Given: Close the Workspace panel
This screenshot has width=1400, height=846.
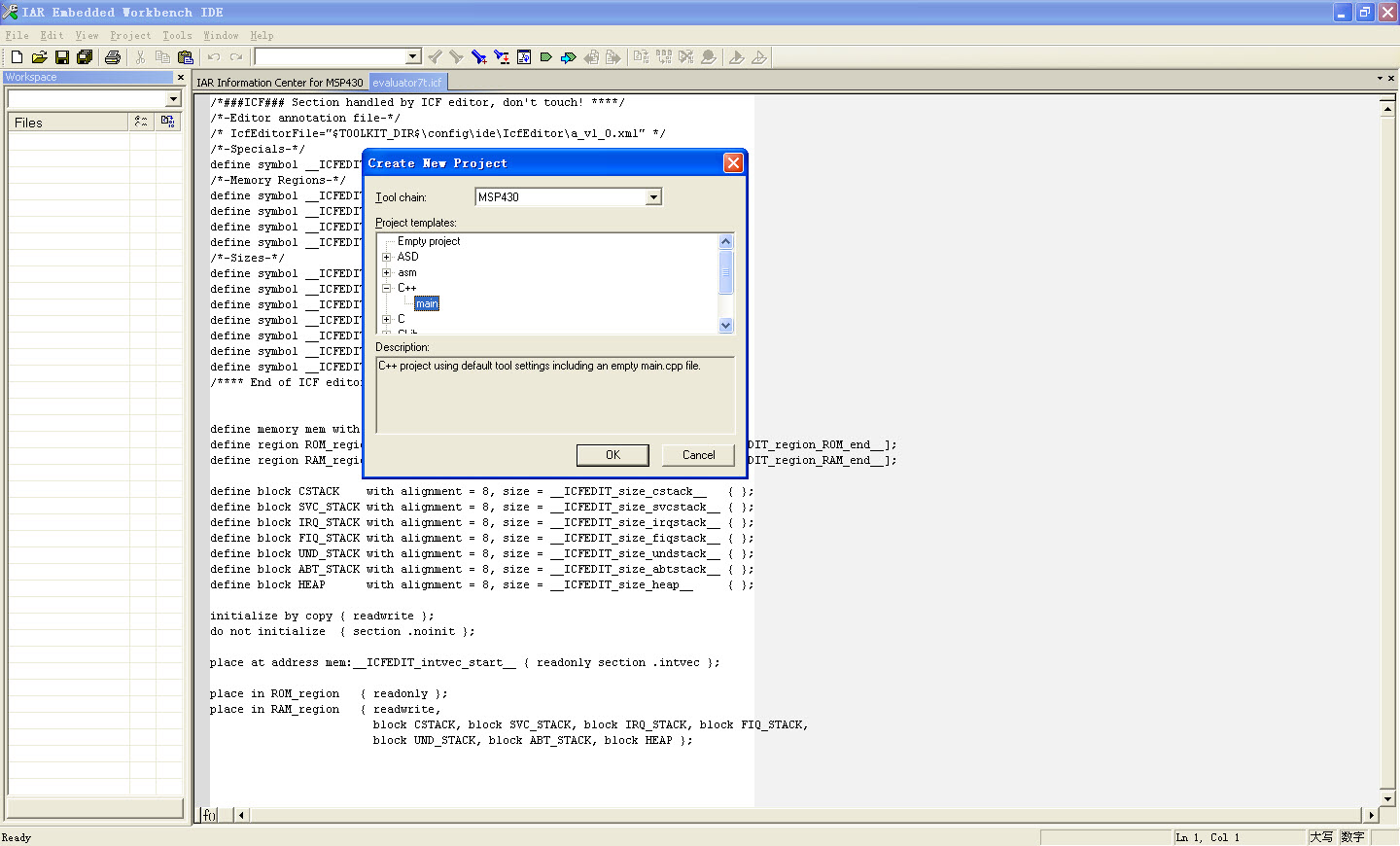Looking at the screenshot, I should point(180,77).
